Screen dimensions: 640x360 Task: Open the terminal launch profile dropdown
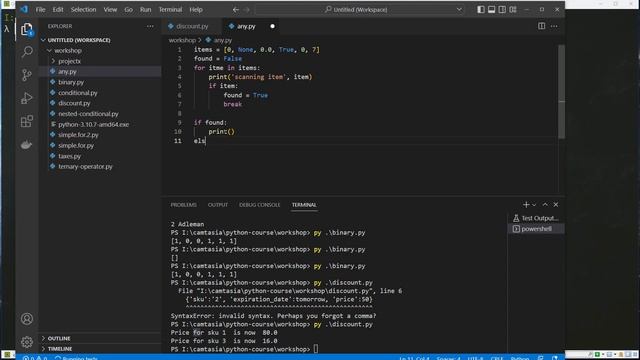coord(534,205)
